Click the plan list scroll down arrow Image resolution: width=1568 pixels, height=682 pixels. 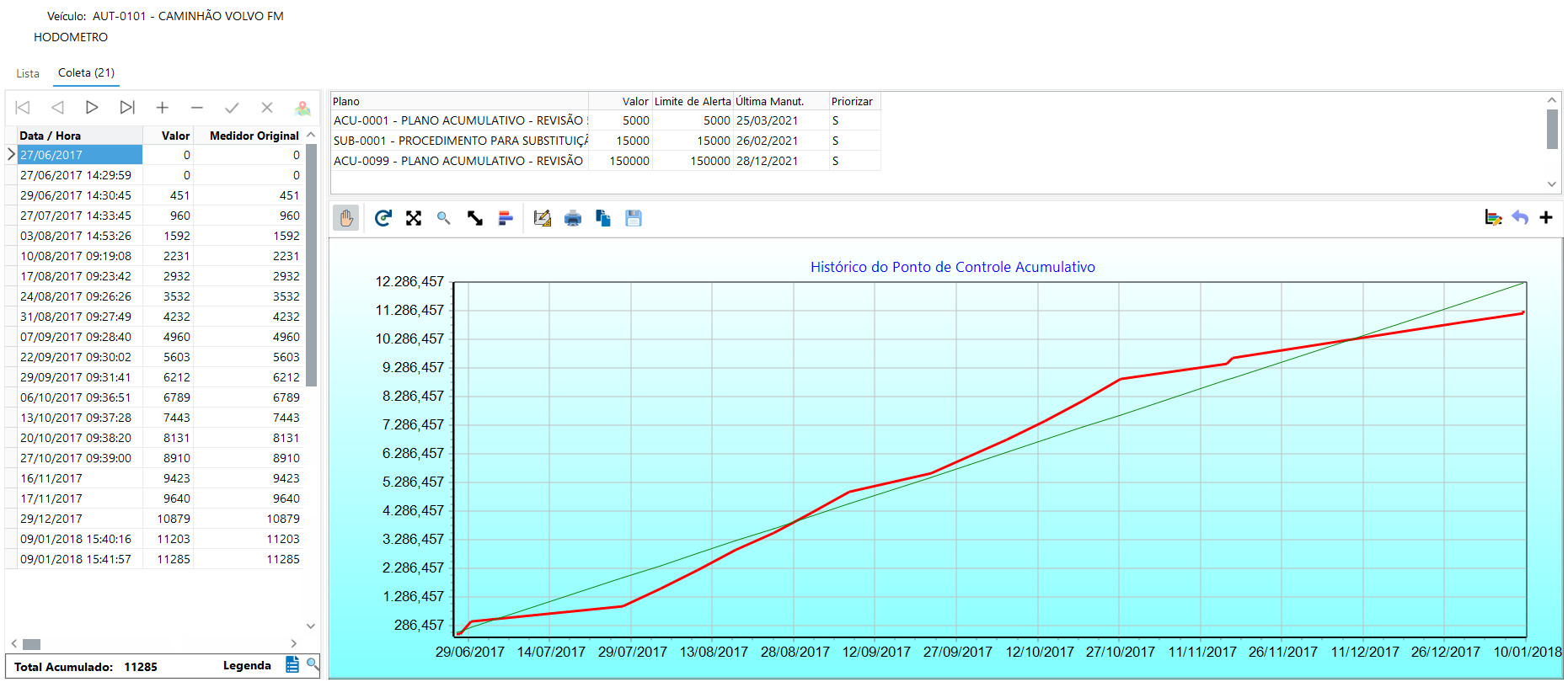pyautogui.click(x=1552, y=184)
